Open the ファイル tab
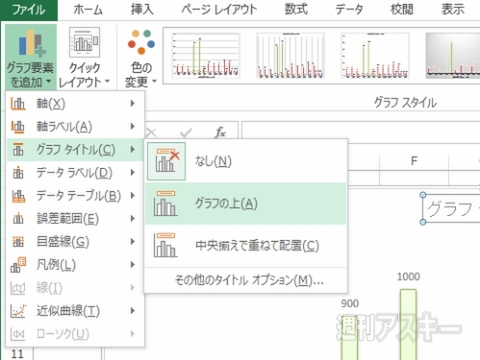The image size is (480, 360). [29, 10]
